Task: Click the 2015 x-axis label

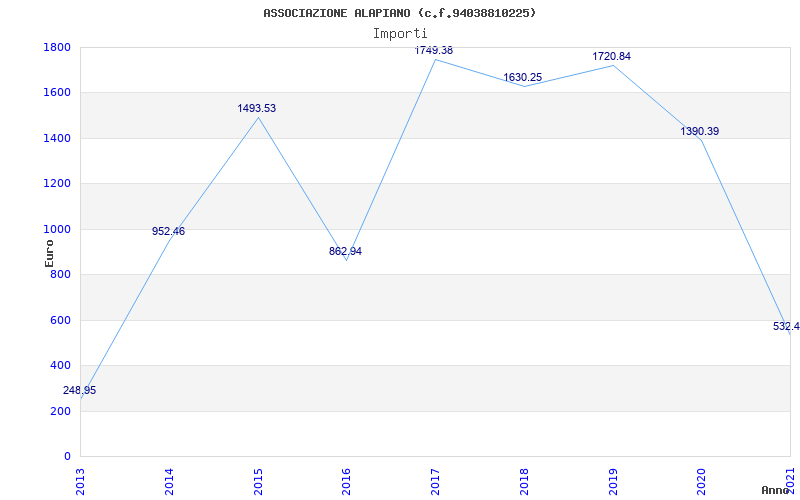Action: point(258,482)
